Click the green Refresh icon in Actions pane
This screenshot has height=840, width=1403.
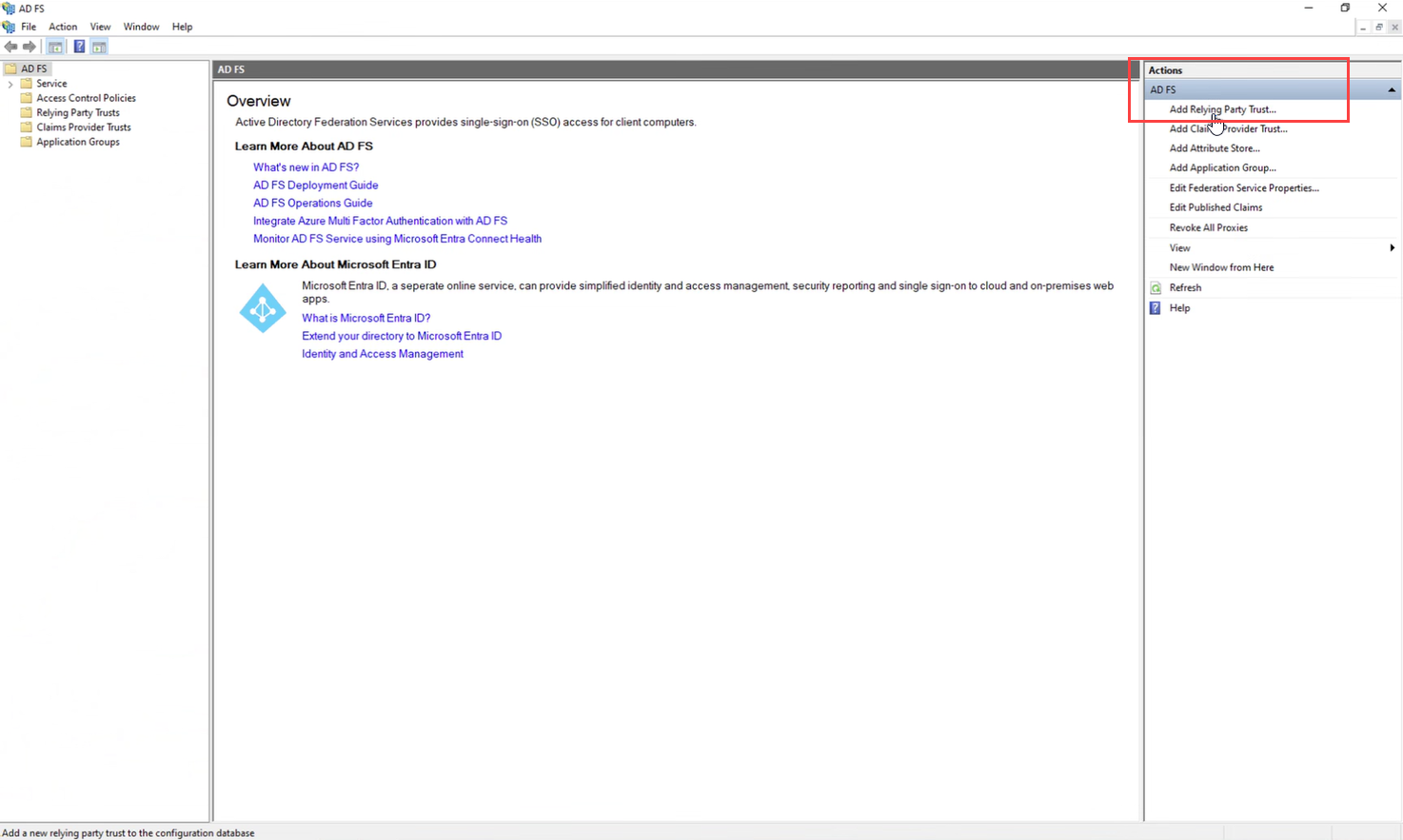1156,287
